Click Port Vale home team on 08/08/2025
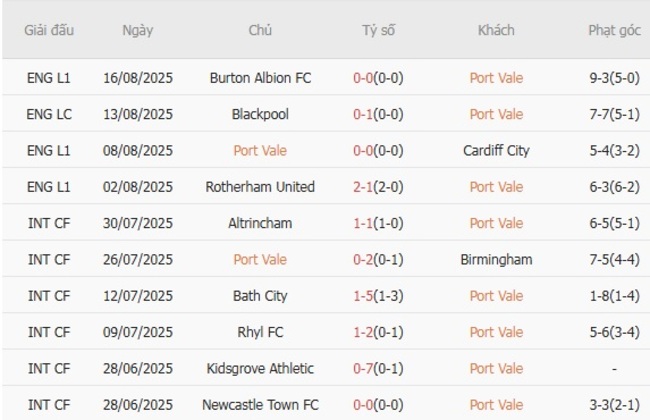Screen dimensions: 650x420 tap(260, 150)
